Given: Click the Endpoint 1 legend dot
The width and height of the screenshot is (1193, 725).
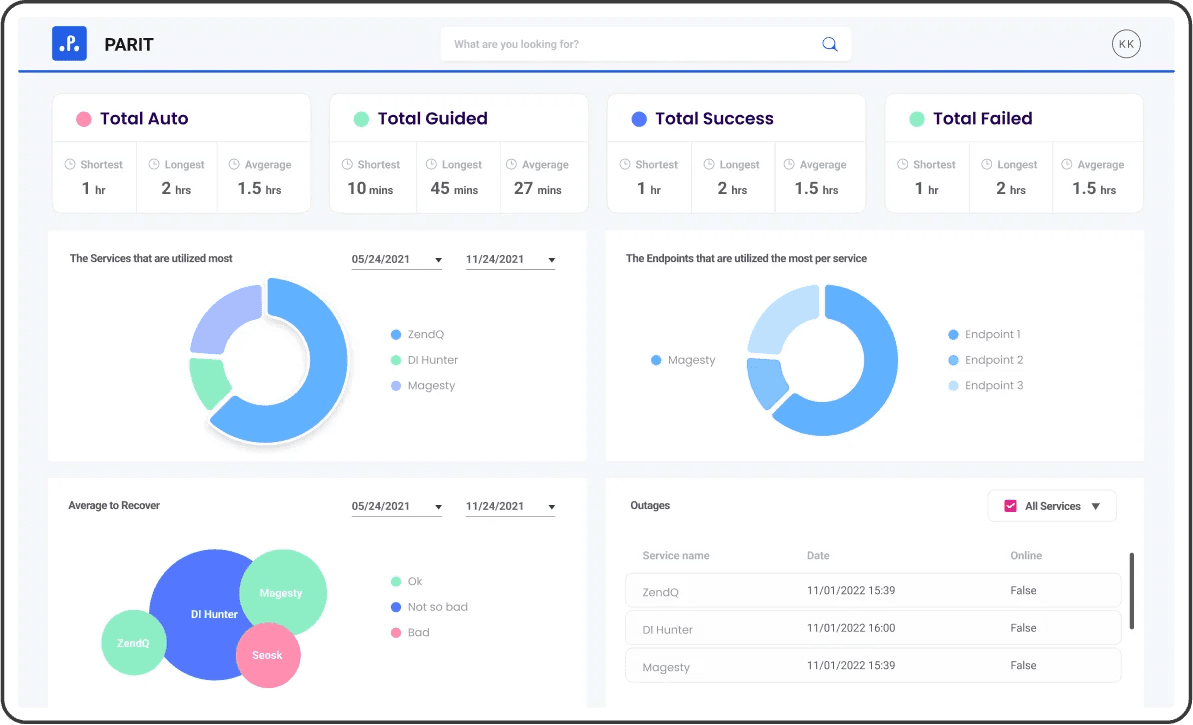Looking at the screenshot, I should point(953,335).
